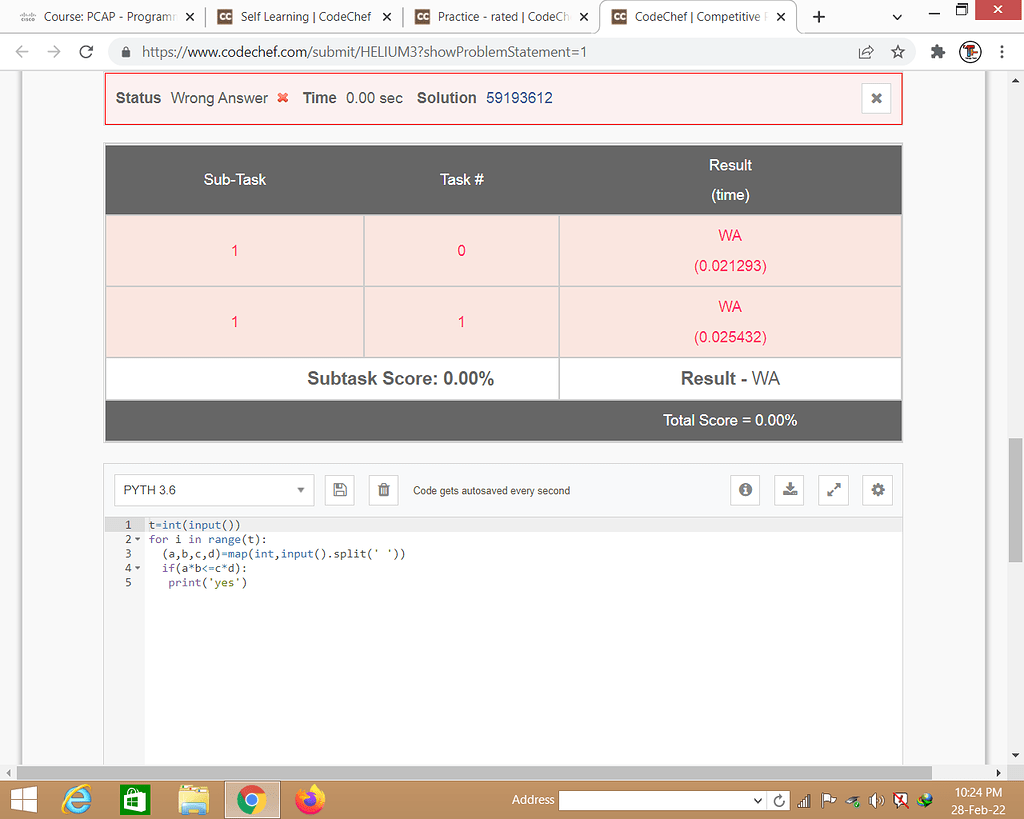The height and width of the screenshot is (819, 1024).
Task: Reload the page with the refresh button
Action: 86,52
